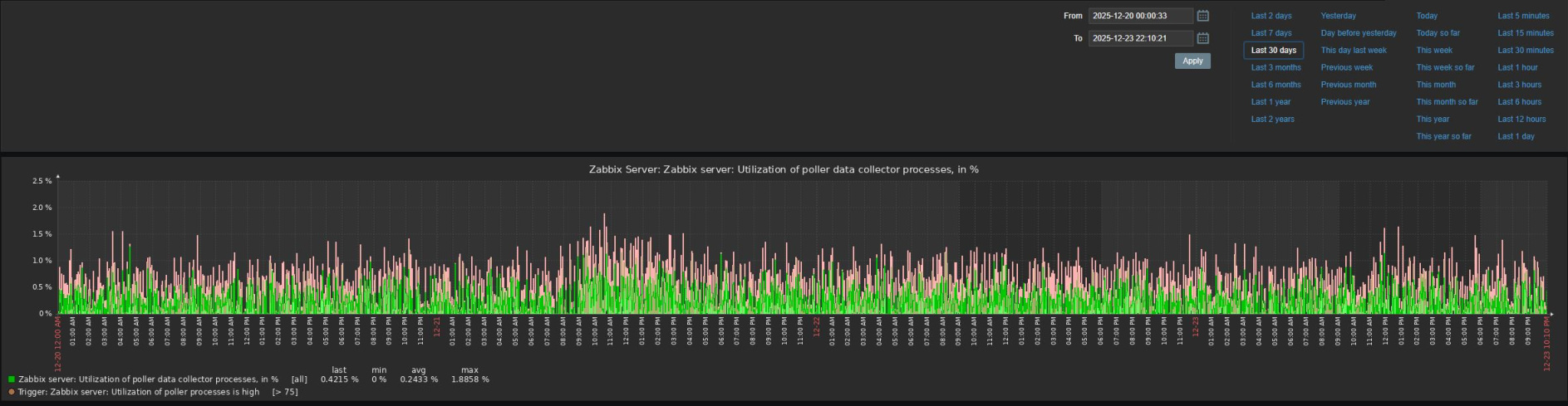Apply the selected time range

[1192, 61]
